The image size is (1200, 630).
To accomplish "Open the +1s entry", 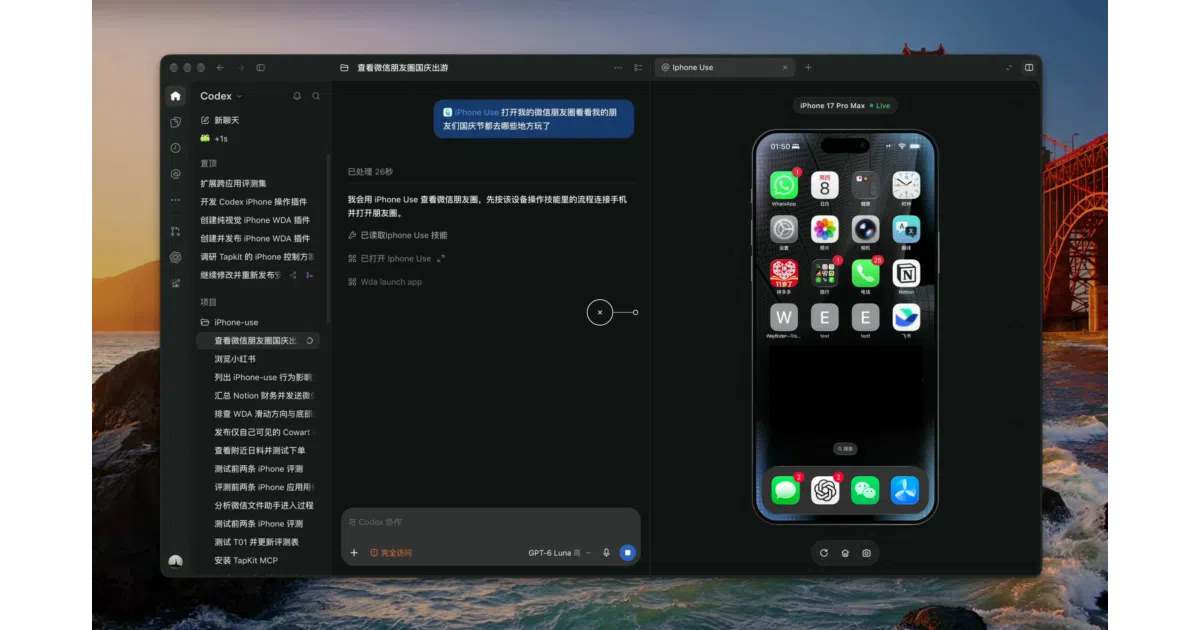I will 214,138.
